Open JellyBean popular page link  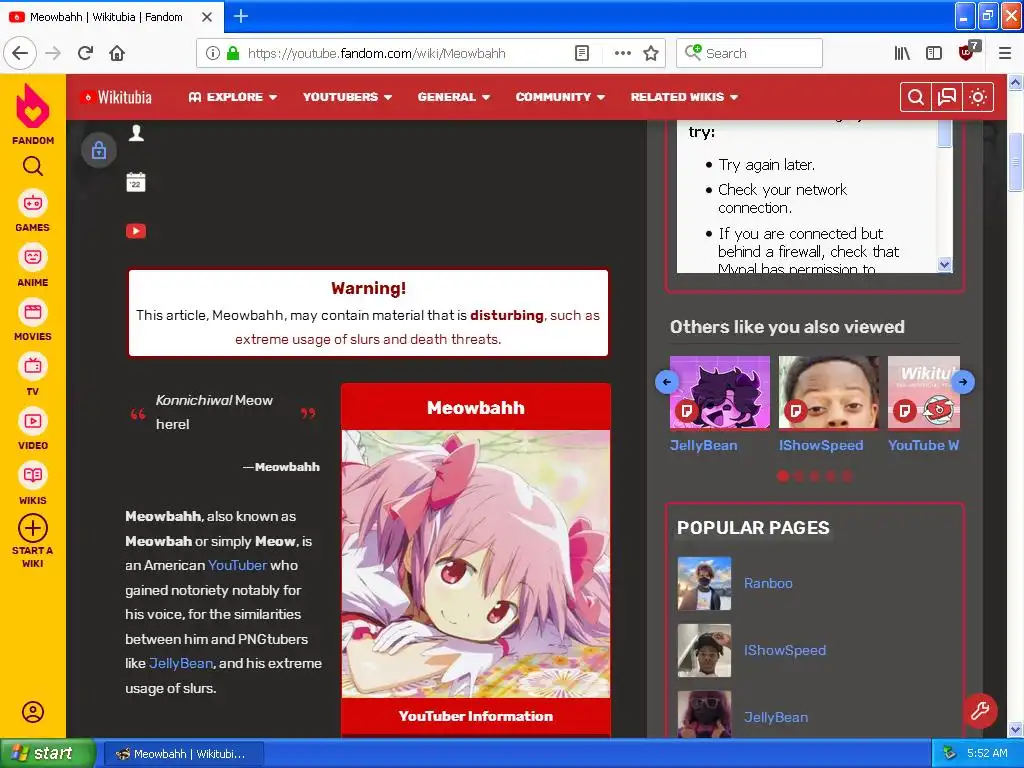pos(776,717)
